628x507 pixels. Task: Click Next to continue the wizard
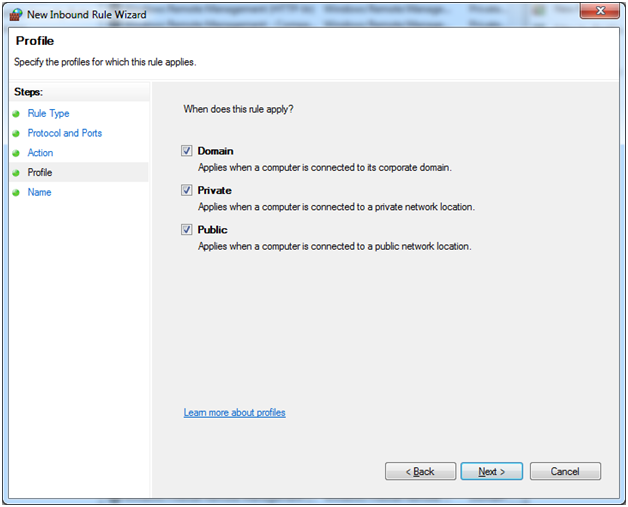491,471
